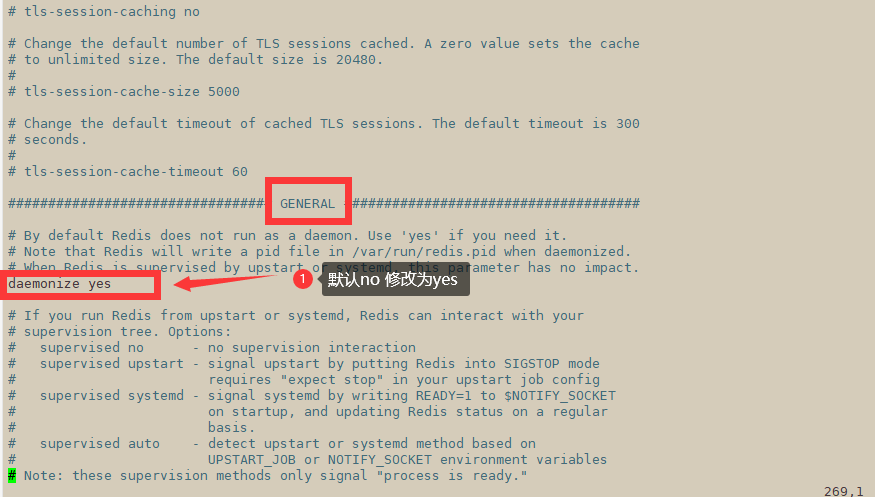Click the red numbered annotation badge 1

pos(302,279)
